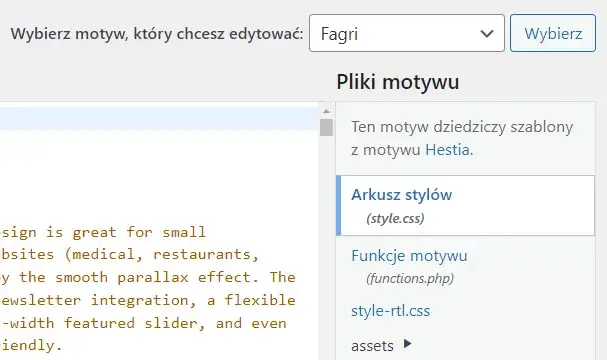This screenshot has width=607, height=360.
Task: Open the Hestia parent theme link
Action: 448,149
